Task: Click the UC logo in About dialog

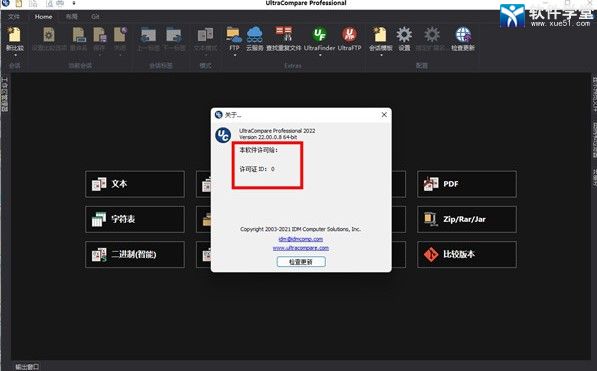Action: click(223, 135)
